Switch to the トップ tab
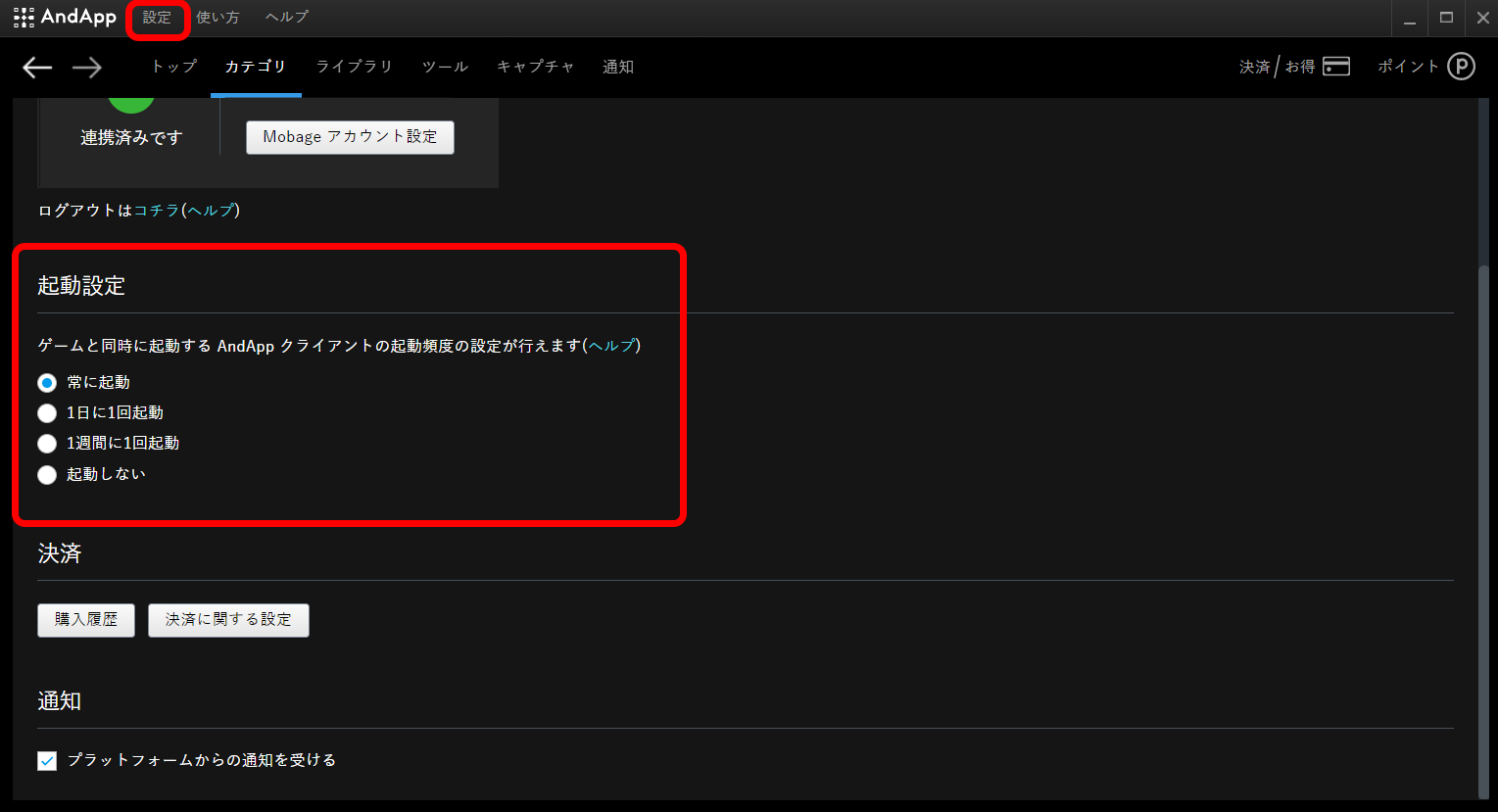This screenshot has width=1498, height=812. click(174, 67)
